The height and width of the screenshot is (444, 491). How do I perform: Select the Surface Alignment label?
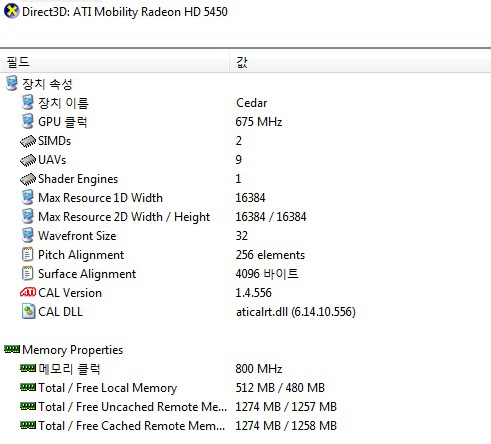87,274
